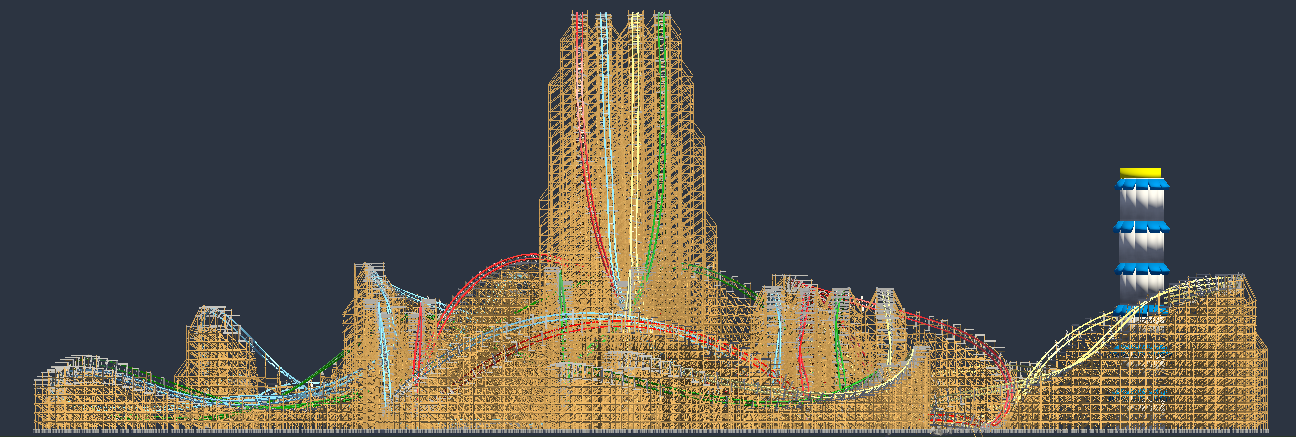Click the top blue awning ring on the tower
1296x437 pixels.
click(1141, 184)
